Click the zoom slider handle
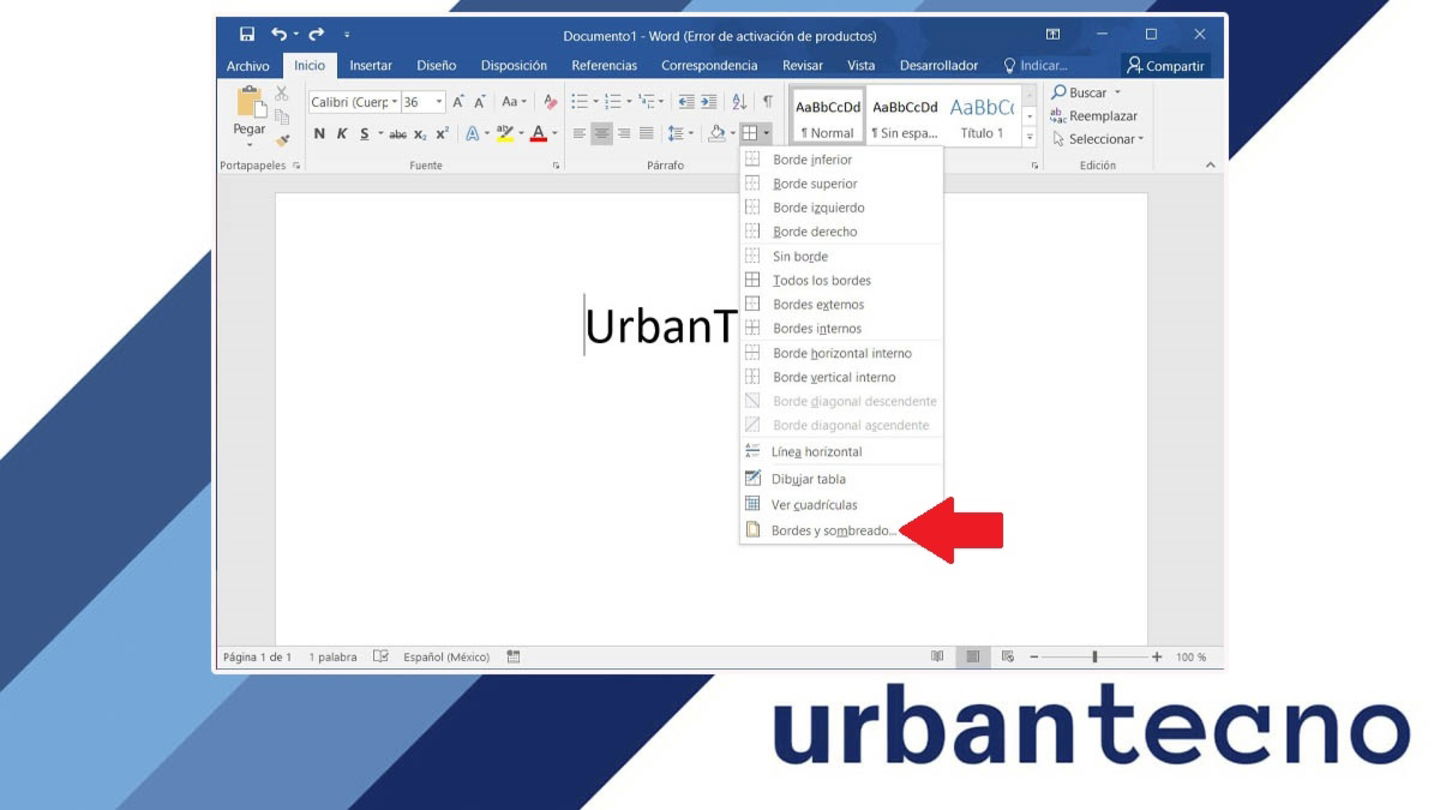Image resolution: width=1440 pixels, height=810 pixels. coord(1095,657)
